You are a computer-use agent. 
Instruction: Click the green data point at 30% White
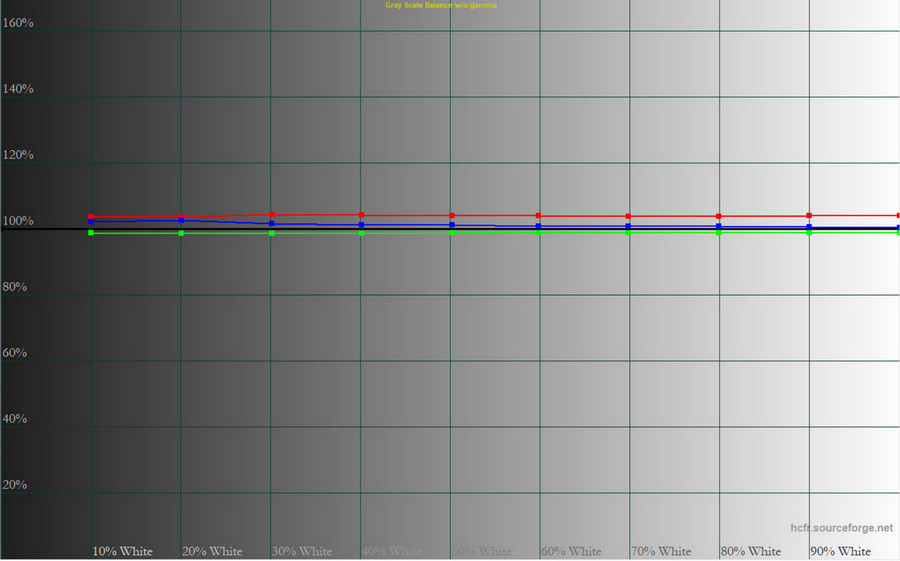click(271, 233)
